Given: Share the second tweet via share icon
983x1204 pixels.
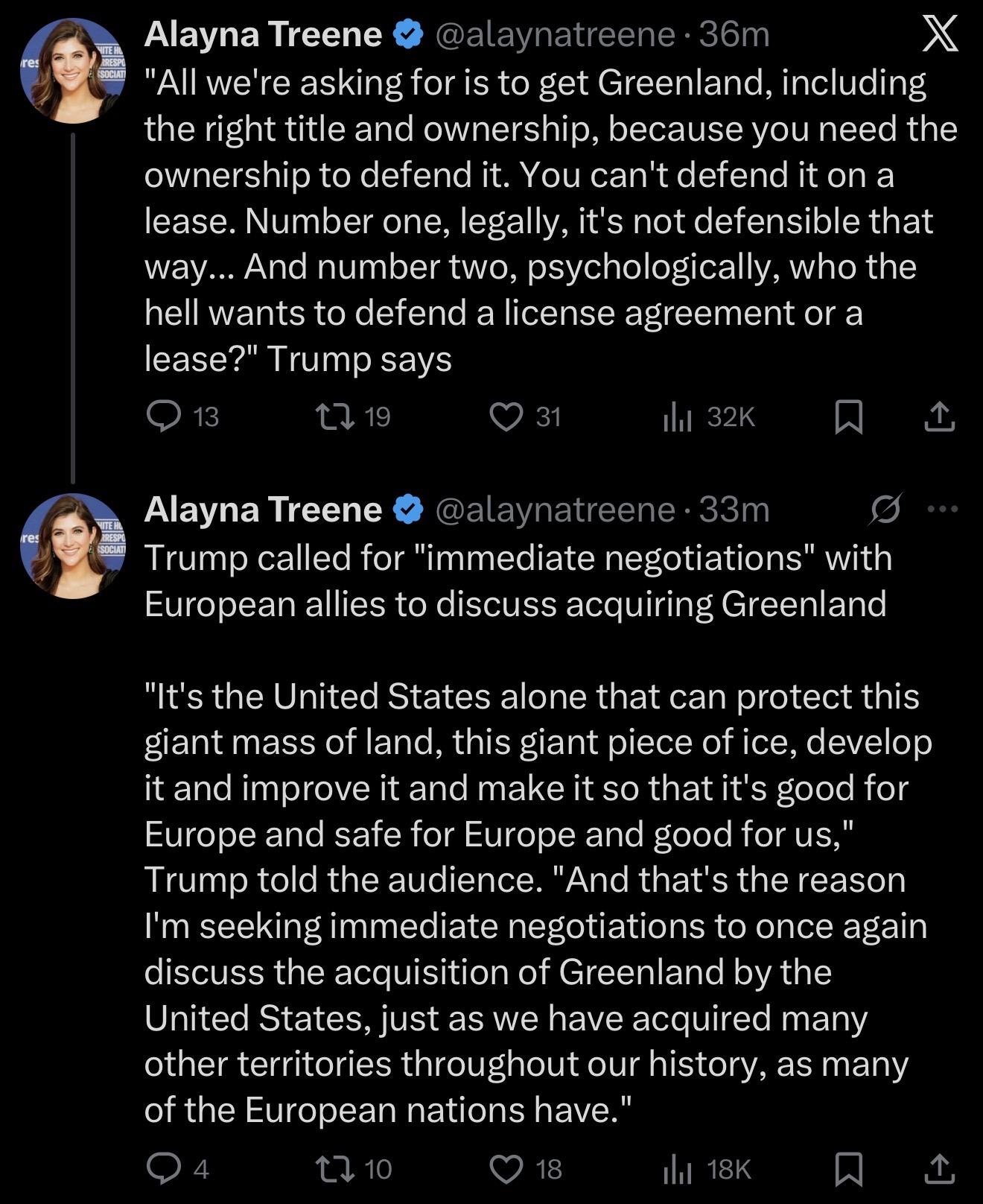Looking at the screenshot, I should click(x=939, y=1168).
